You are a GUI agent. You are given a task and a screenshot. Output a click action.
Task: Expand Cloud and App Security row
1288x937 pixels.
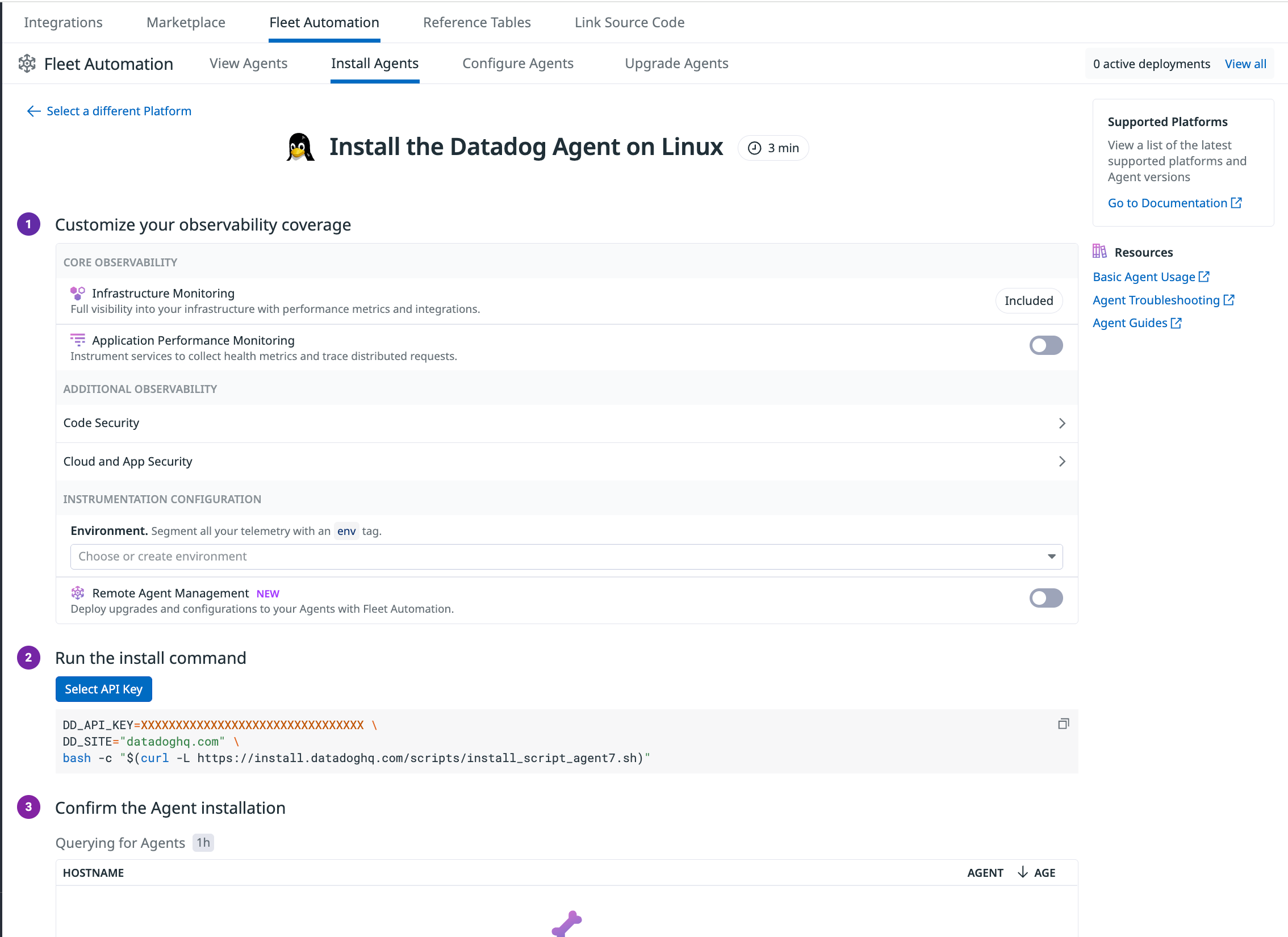1061,462
